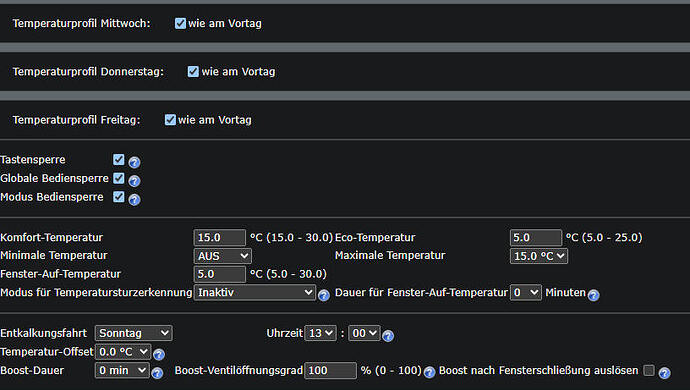
Task: Click the 'Temperaturprofil Donnerstag:' label
Action: [x=88, y=71]
